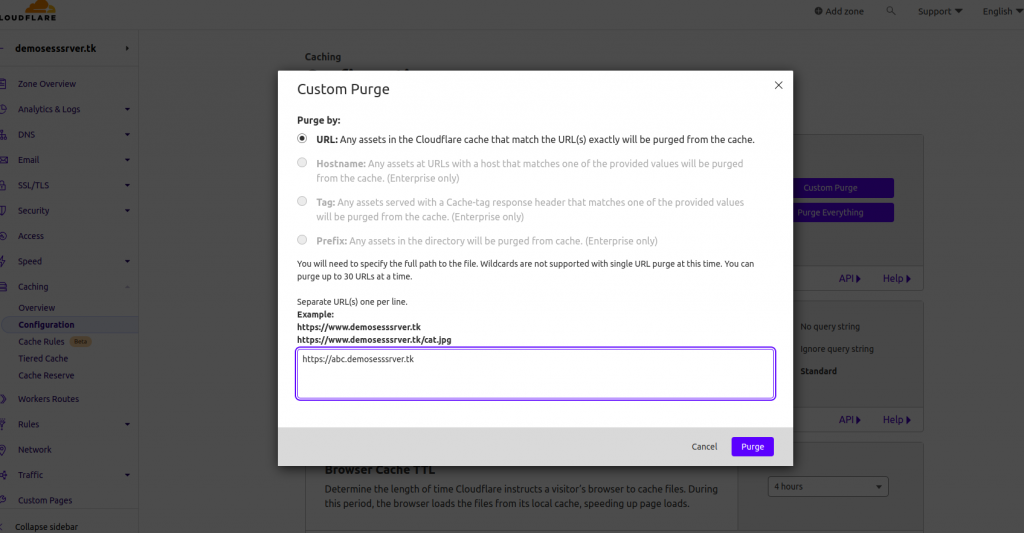Viewport: 1024px width, 533px height.
Task: Click the SSL/TLS lock sidebar icon
Action: tap(3, 186)
